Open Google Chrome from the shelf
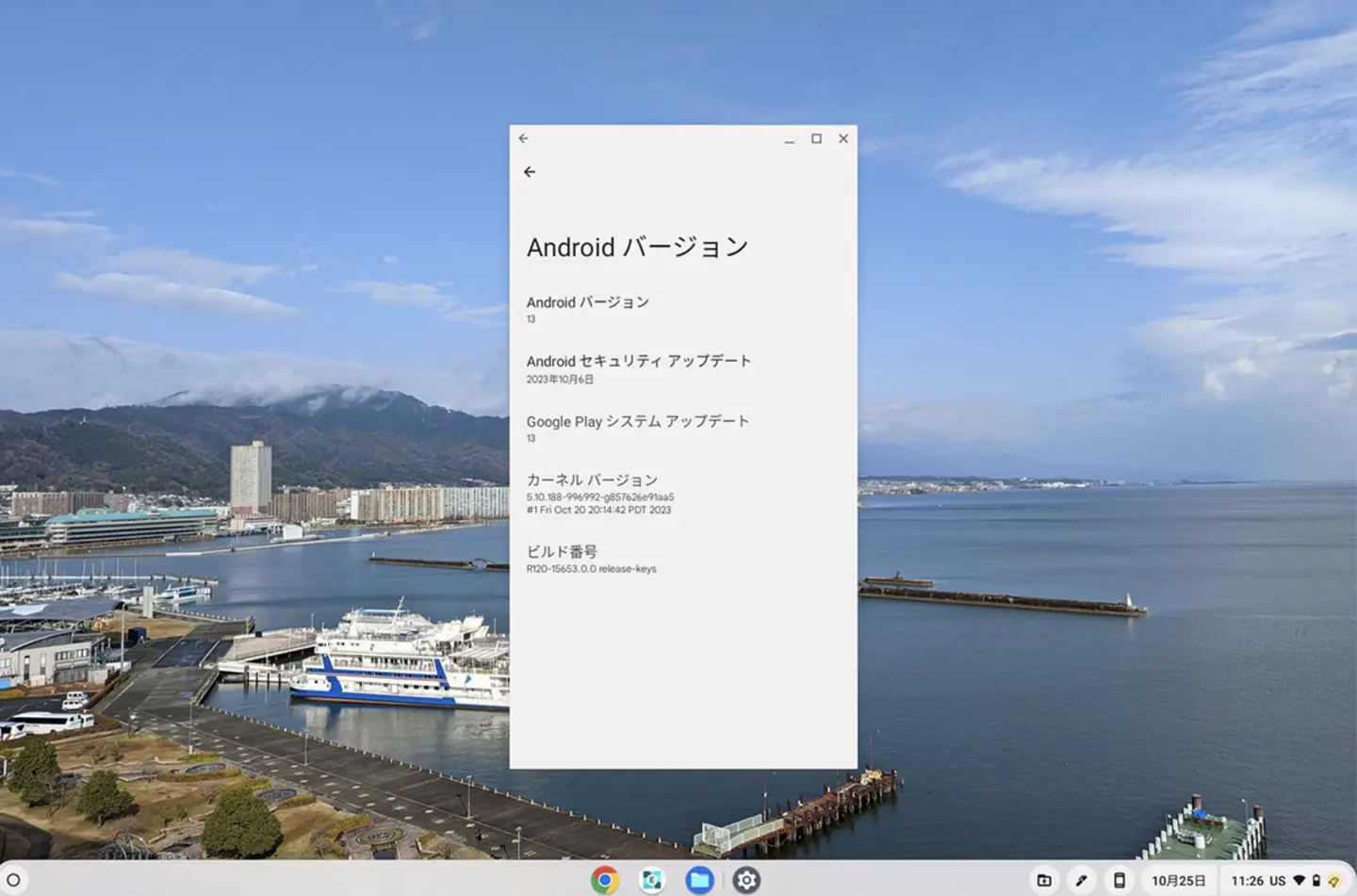Screen dimensions: 1357x896 (605, 880)
